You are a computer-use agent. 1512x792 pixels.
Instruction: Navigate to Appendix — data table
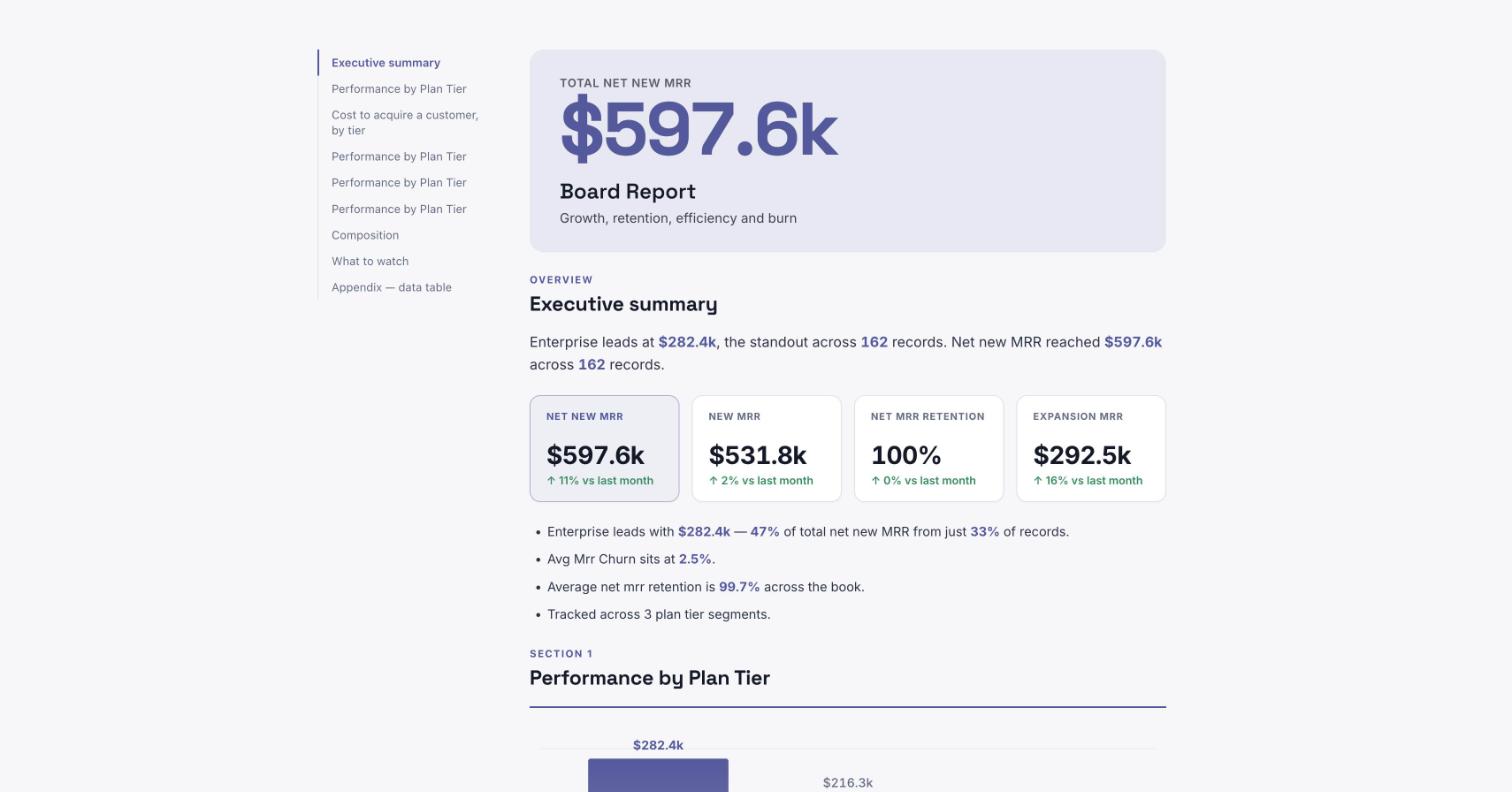coord(391,288)
